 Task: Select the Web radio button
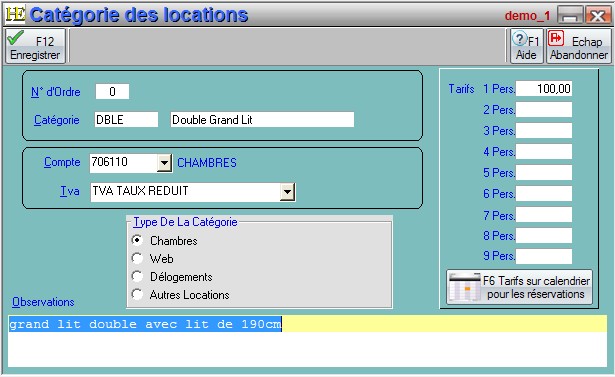137,258
